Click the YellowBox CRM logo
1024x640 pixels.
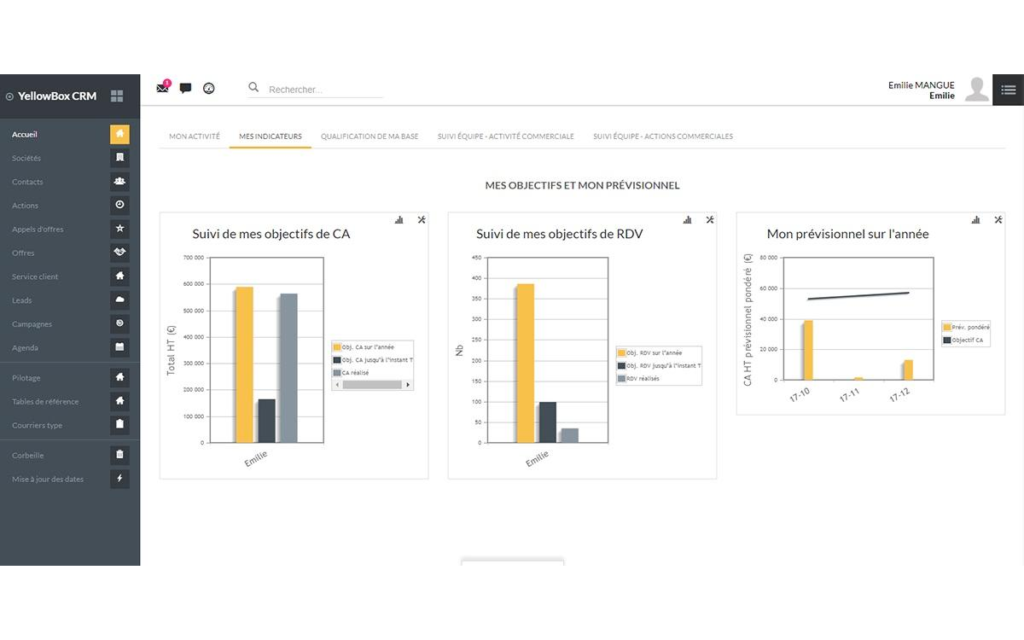click(51, 96)
